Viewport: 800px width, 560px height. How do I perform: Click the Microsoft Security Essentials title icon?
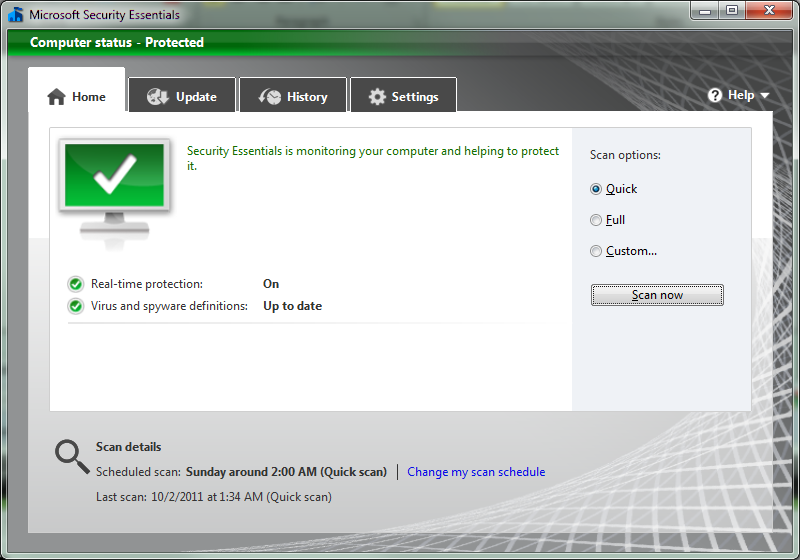coord(16,14)
